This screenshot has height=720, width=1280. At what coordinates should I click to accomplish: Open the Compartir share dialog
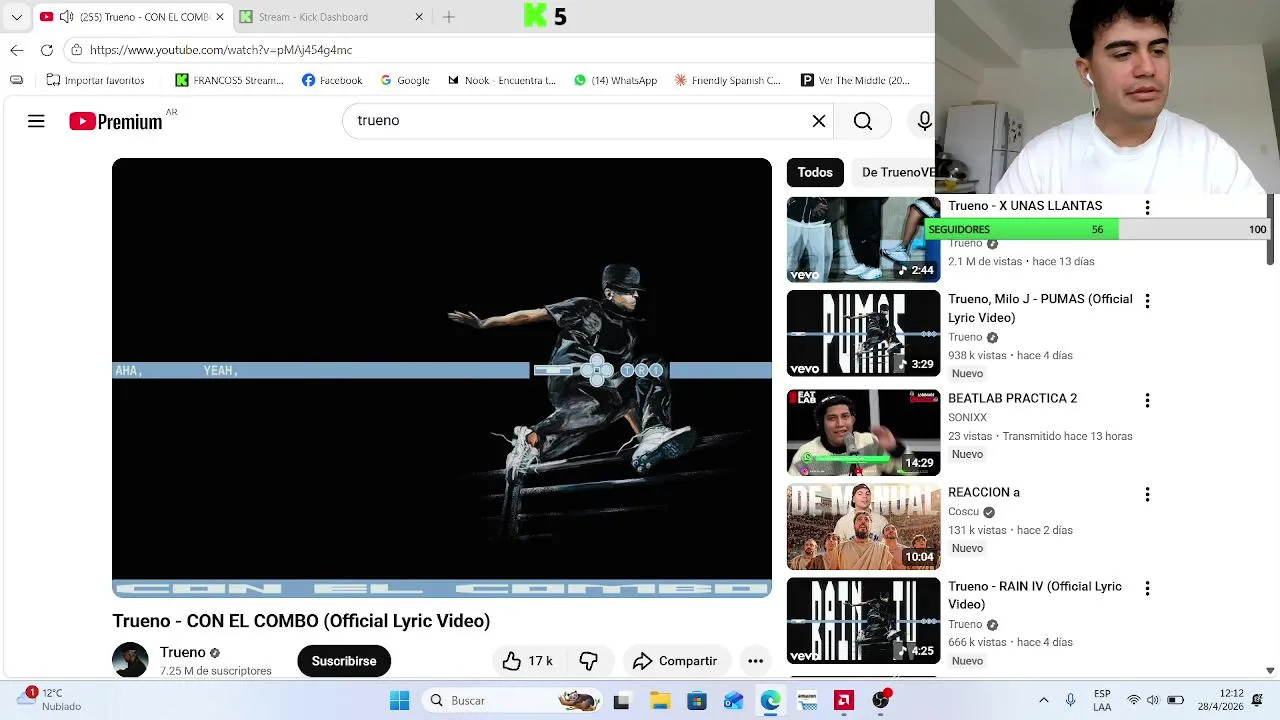click(x=675, y=661)
